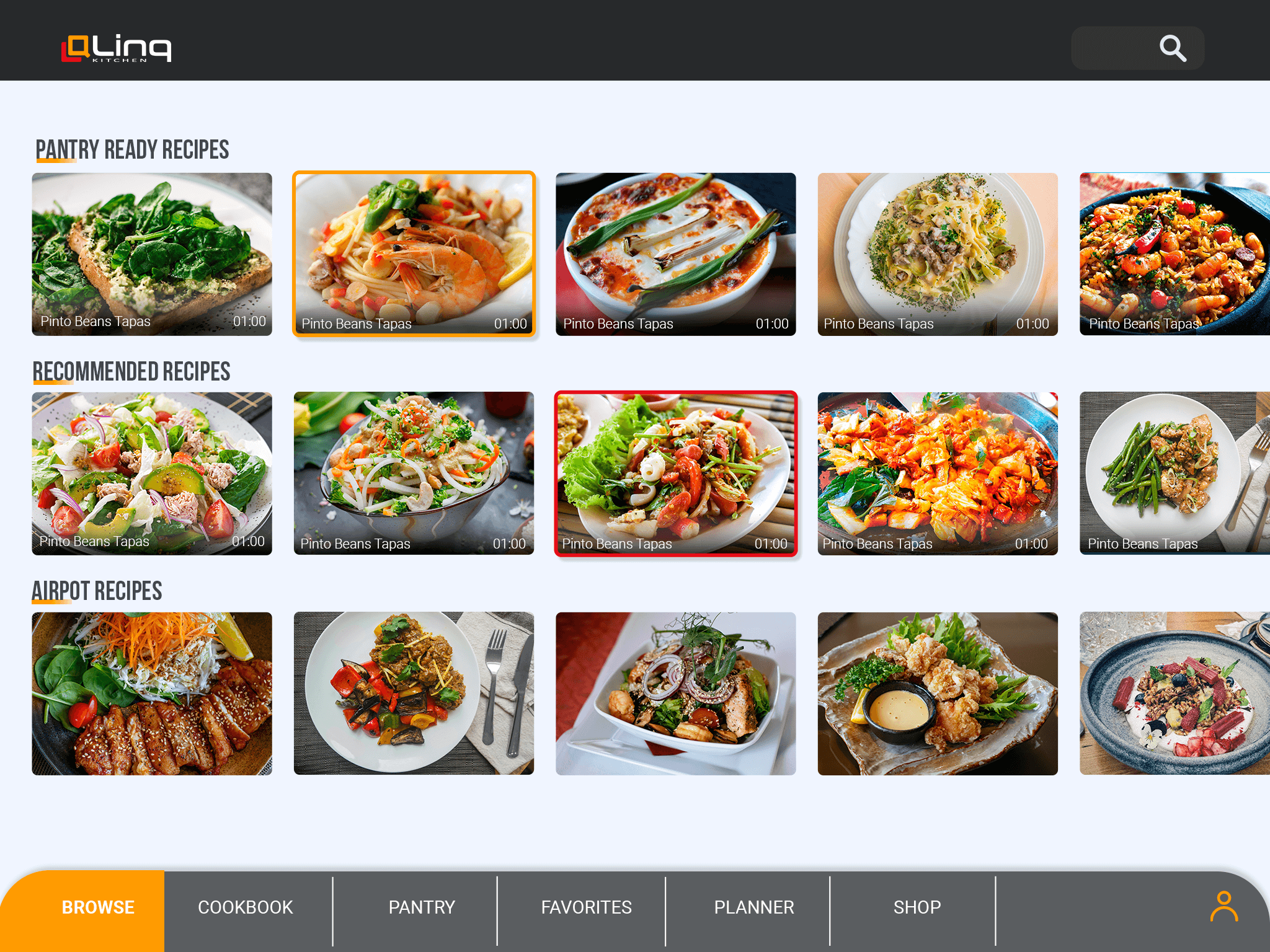Click the search magnifier icon
Screen dimensions: 1270x952
tap(1173, 48)
